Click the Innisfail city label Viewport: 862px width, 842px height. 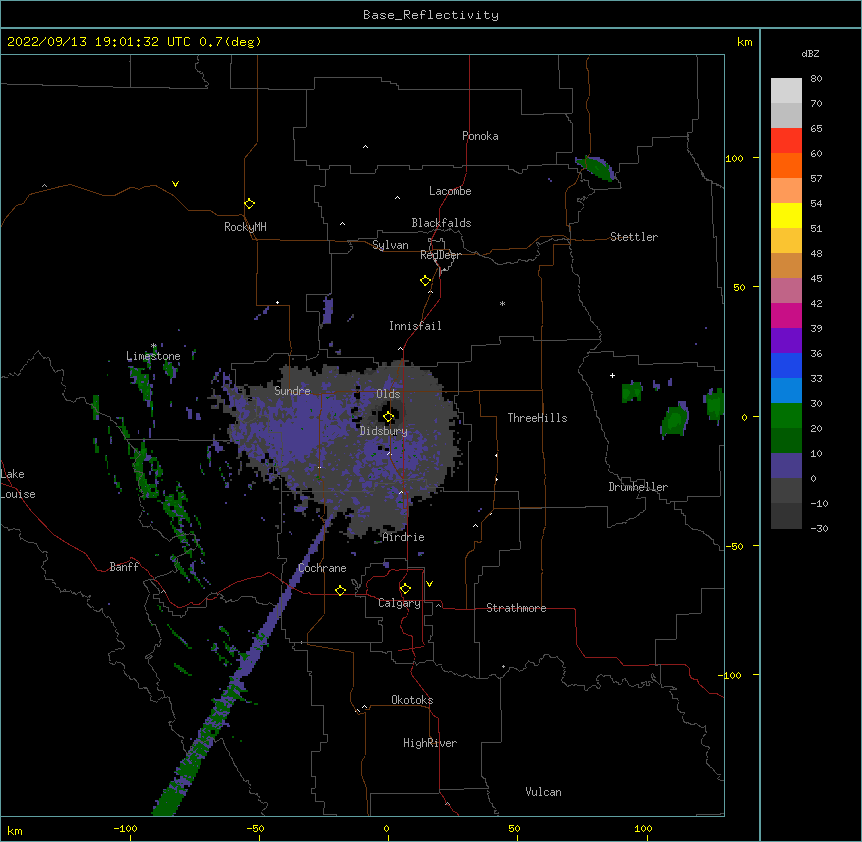tap(415, 326)
